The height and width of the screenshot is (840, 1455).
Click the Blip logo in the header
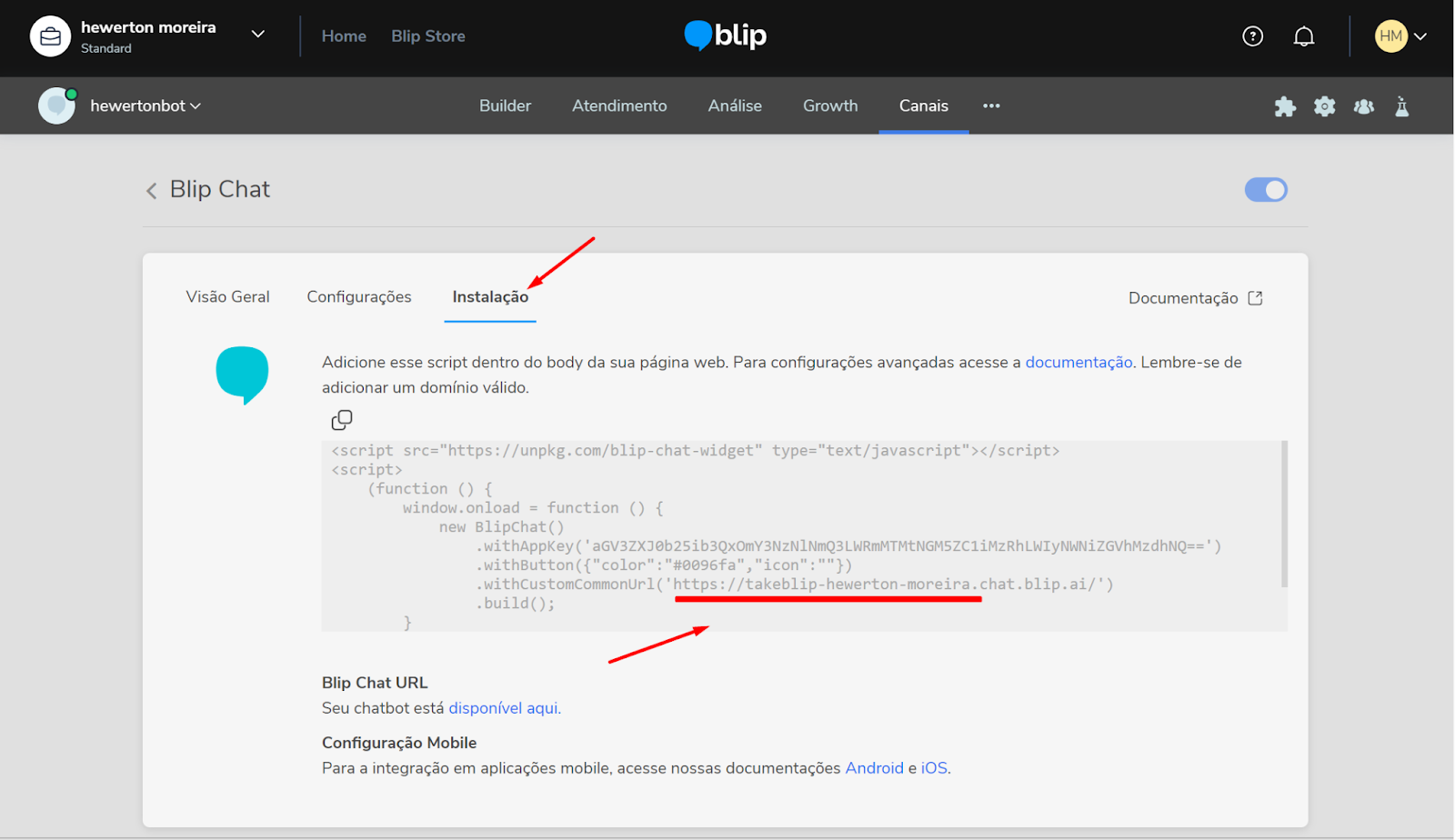coord(726,35)
